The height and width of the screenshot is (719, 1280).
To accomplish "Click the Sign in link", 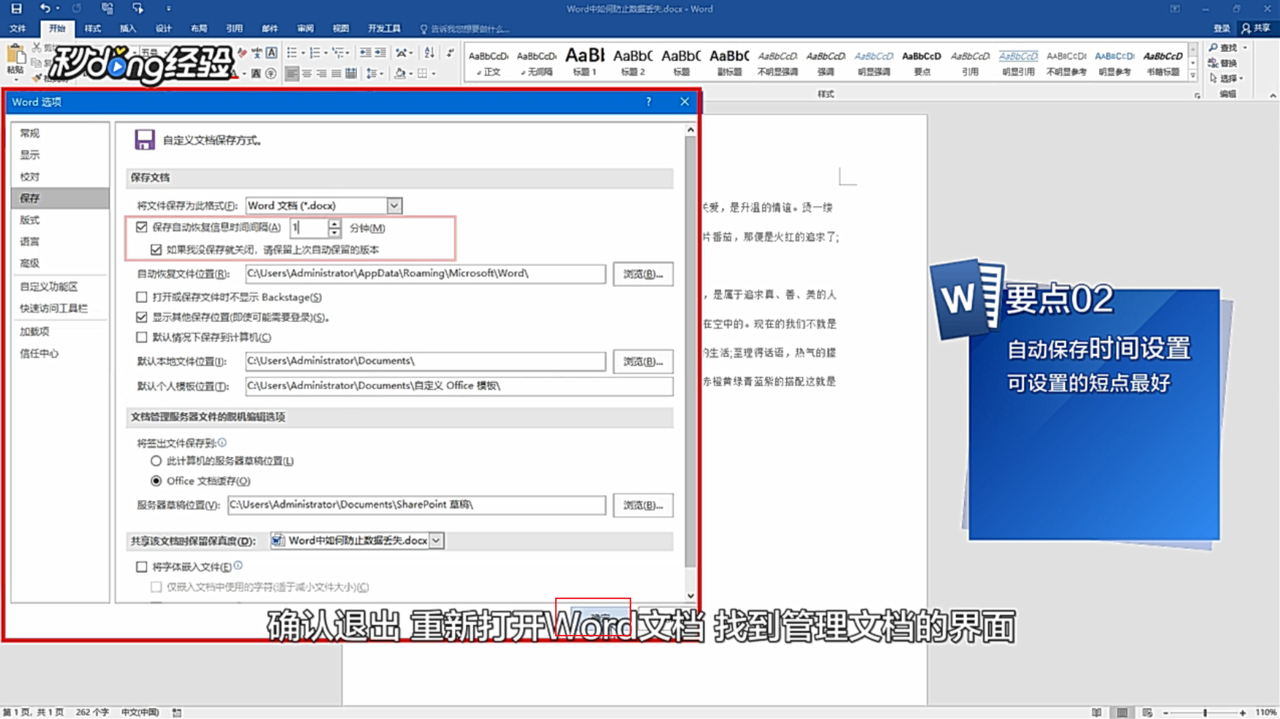I will pyautogui.click(x=1222, y=28).
